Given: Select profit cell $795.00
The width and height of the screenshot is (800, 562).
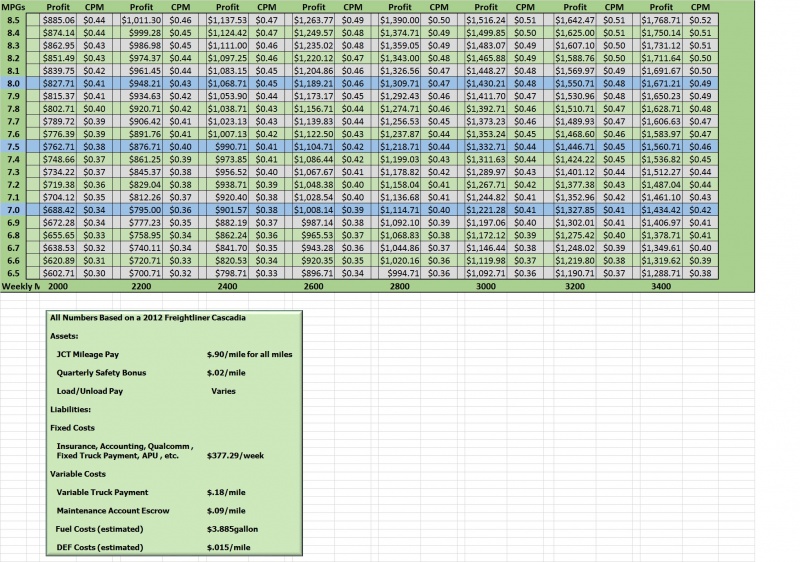Looking at the screenshot, I should click(x=141, y=210).
